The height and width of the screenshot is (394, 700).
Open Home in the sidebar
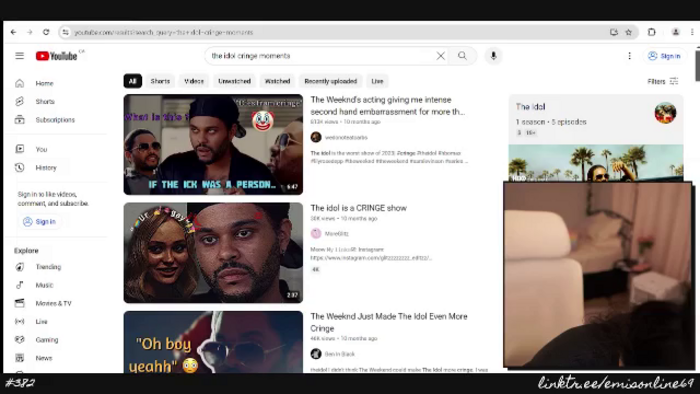[44, 83]
